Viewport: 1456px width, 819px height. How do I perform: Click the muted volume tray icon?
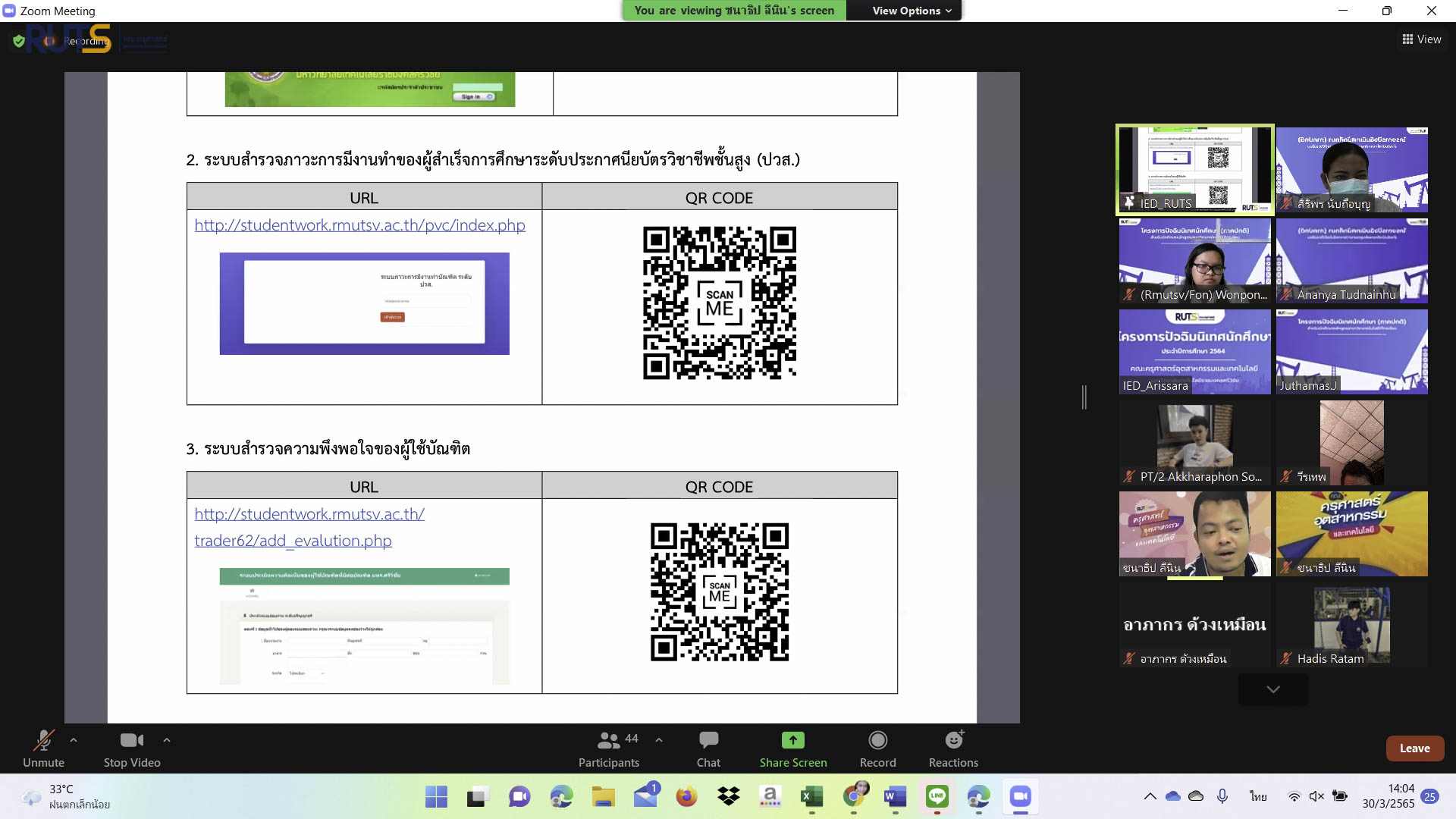pyautogui.click(x=1317, y=796)
